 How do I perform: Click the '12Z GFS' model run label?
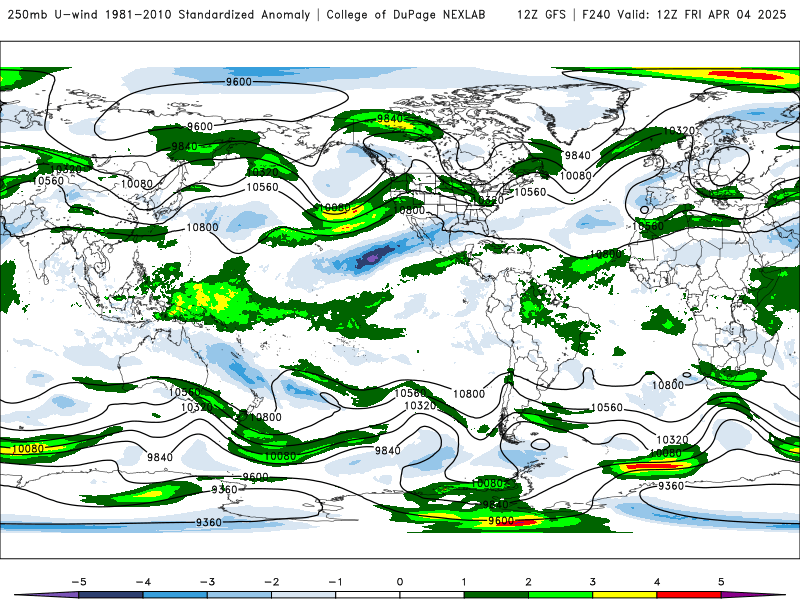click(x=541, y=15)
